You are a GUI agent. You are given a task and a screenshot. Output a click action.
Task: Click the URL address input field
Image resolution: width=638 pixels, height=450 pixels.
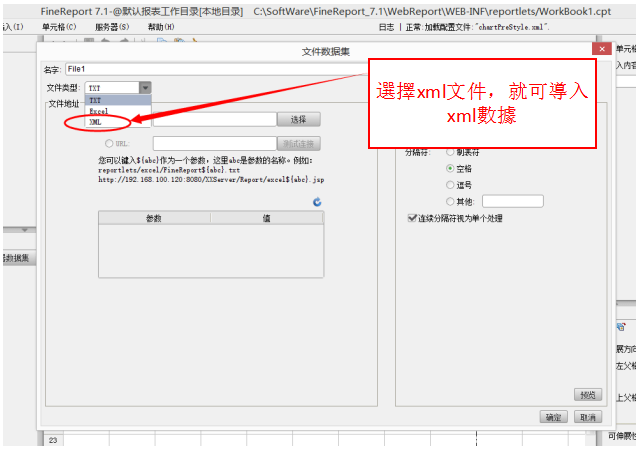(215, 144)
